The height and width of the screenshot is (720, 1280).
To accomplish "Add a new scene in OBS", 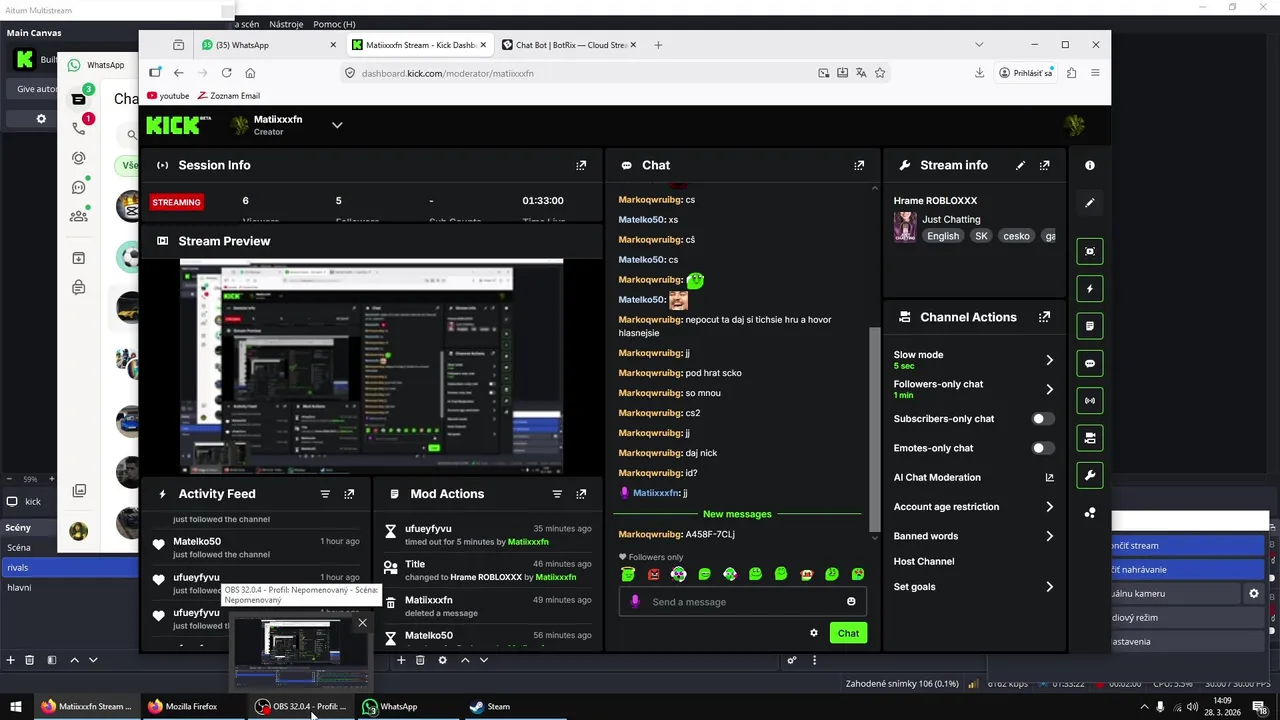I will (x=10, y=660).
